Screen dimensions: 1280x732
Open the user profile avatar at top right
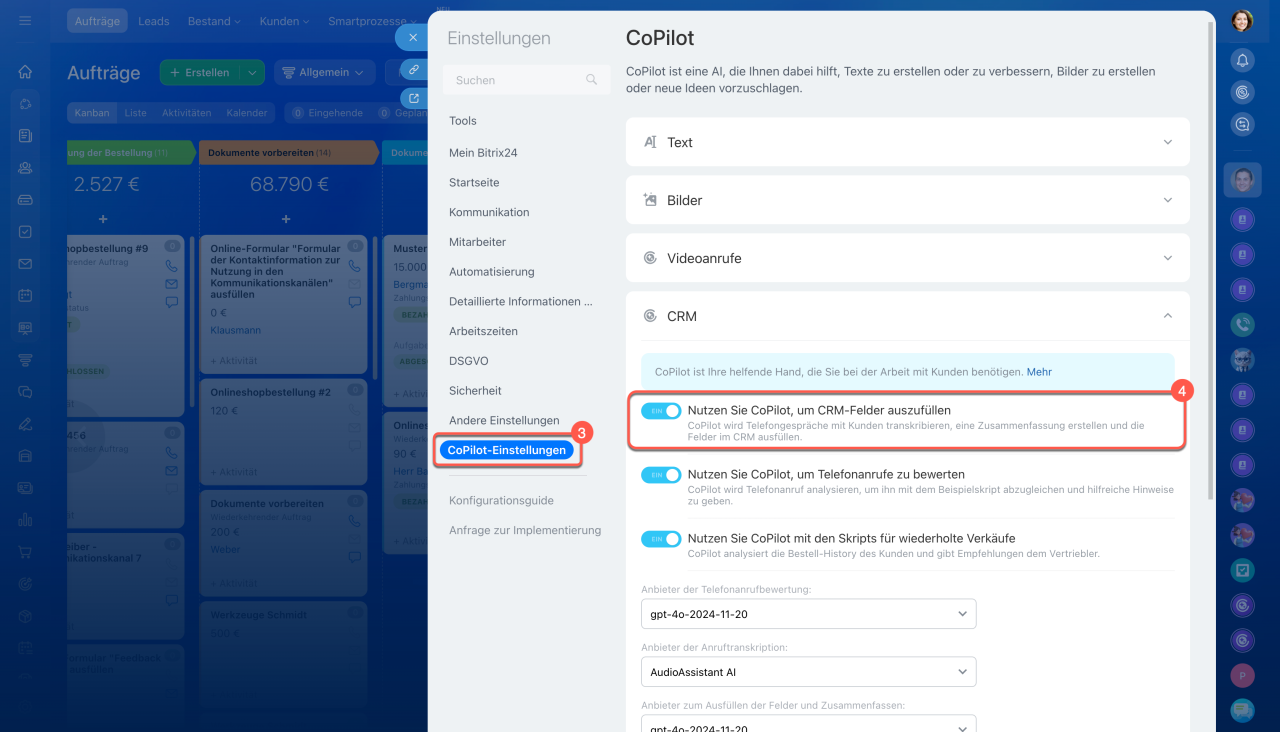[1242, 20]
